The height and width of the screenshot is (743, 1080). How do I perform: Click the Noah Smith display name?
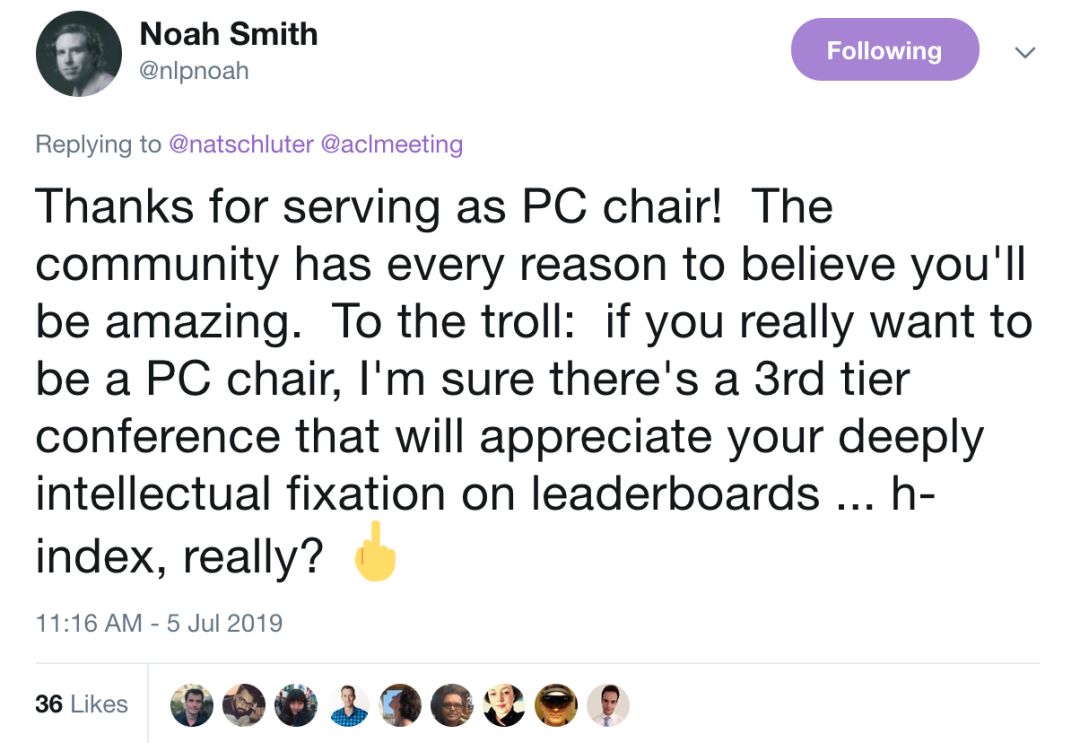(229, 34)
